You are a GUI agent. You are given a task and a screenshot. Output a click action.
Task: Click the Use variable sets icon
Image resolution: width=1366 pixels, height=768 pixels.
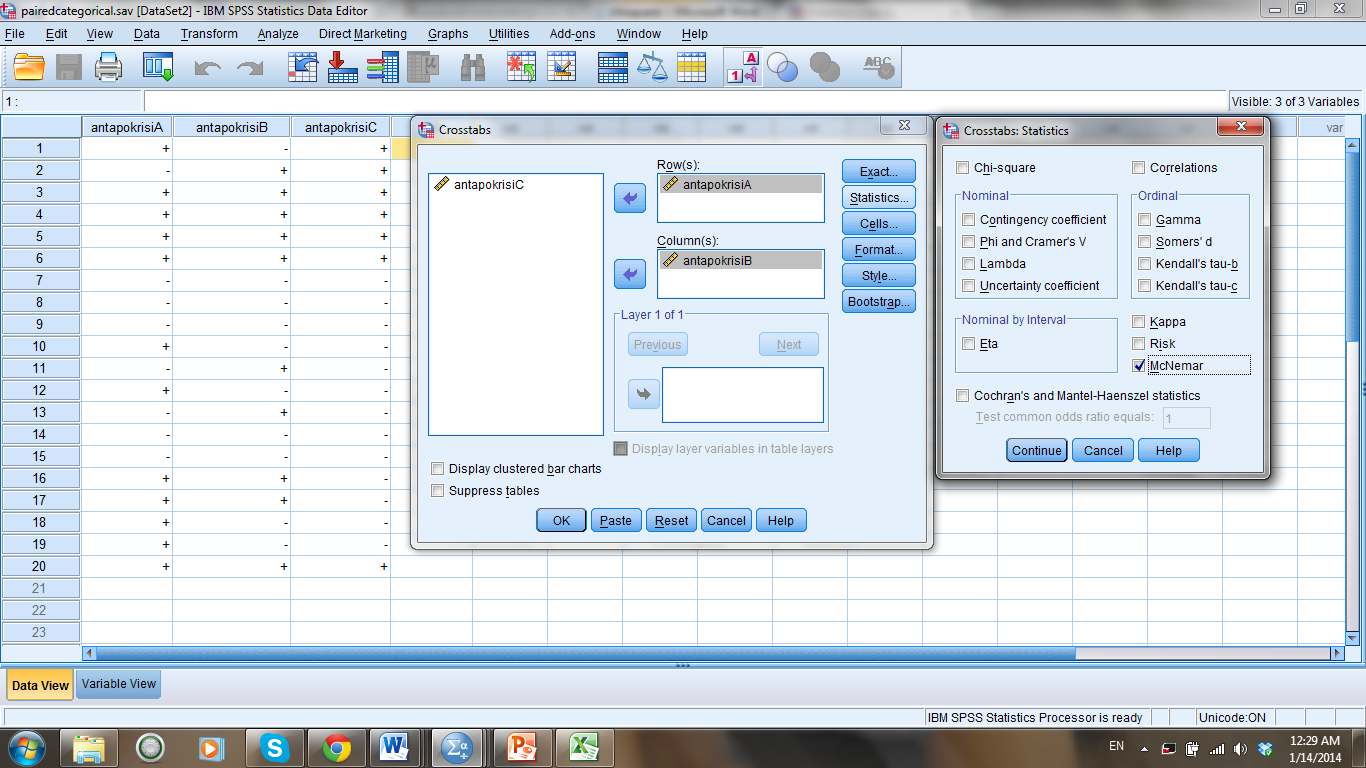(x=783, y=68)
